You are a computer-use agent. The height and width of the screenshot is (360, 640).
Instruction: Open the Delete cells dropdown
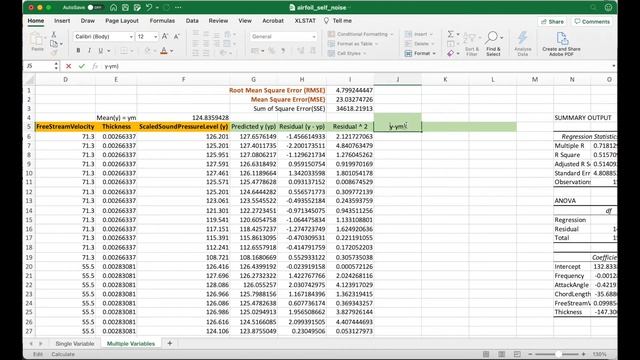[420, 44]
